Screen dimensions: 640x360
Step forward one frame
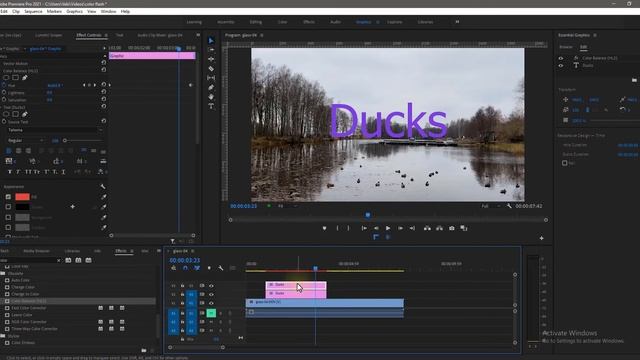coord(400,228)
